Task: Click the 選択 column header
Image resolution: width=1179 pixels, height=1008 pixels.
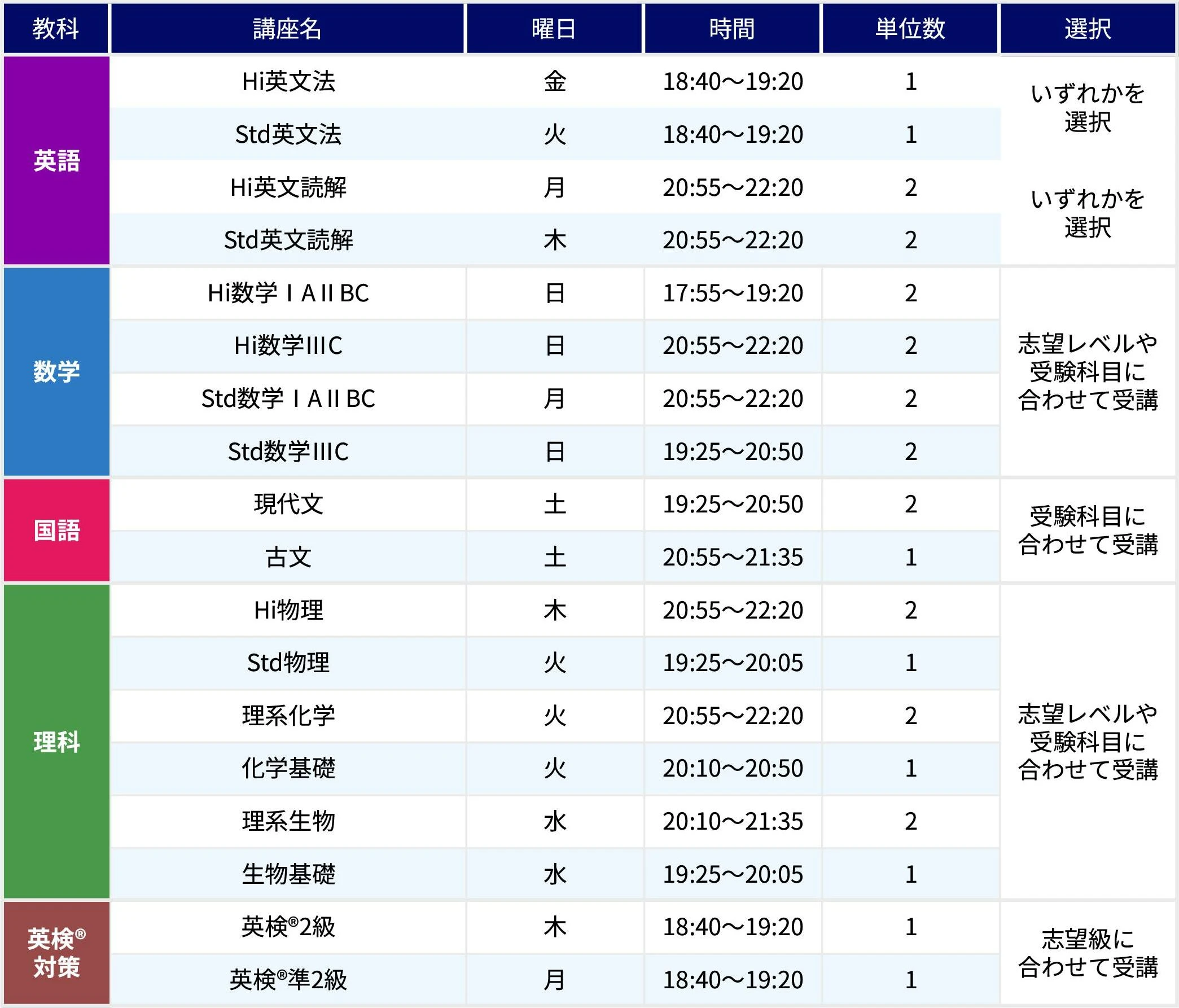Action: click(1088, 28)
